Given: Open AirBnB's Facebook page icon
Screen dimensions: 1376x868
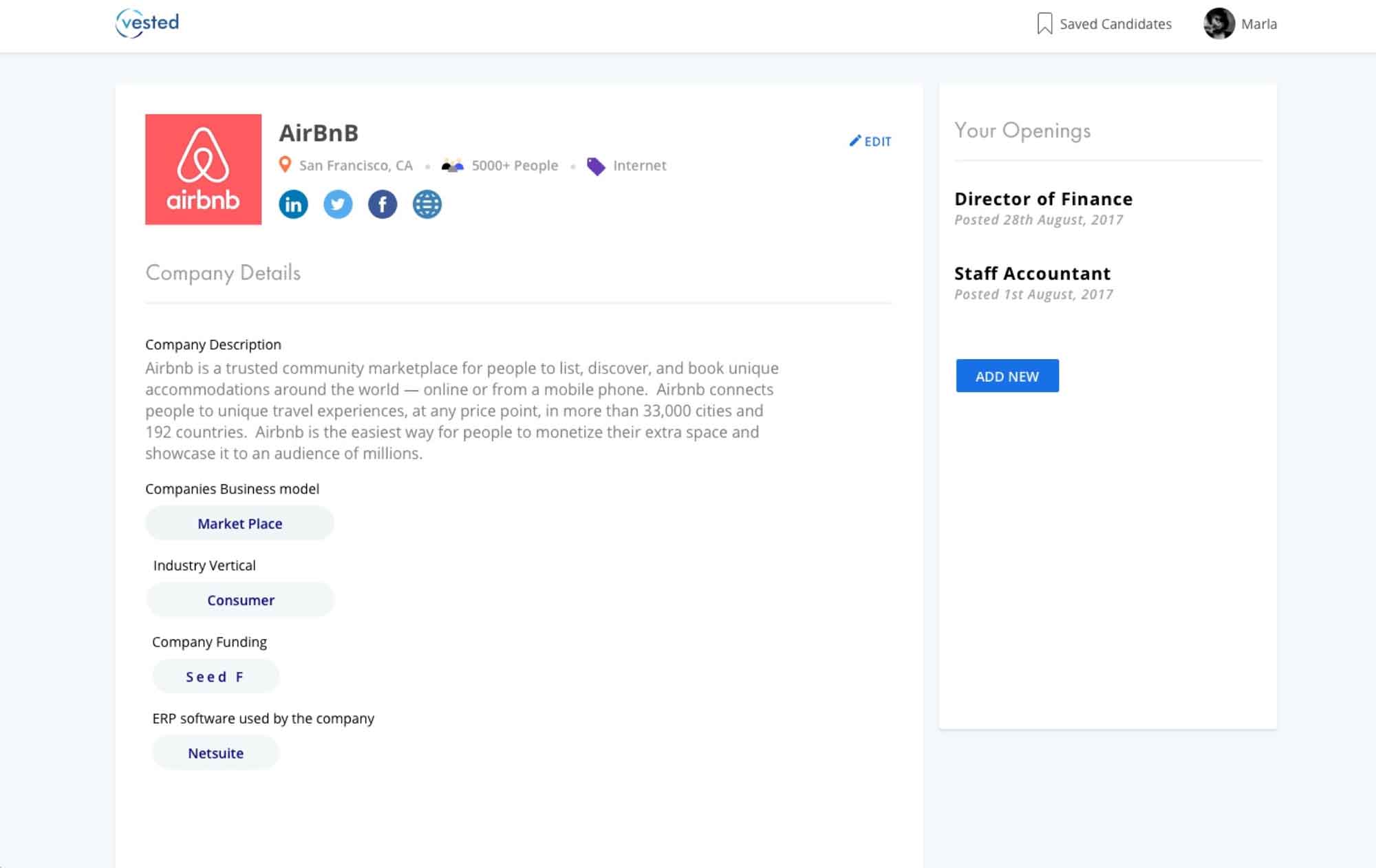Looking at the screenshot, I should [x=383, y=204].
